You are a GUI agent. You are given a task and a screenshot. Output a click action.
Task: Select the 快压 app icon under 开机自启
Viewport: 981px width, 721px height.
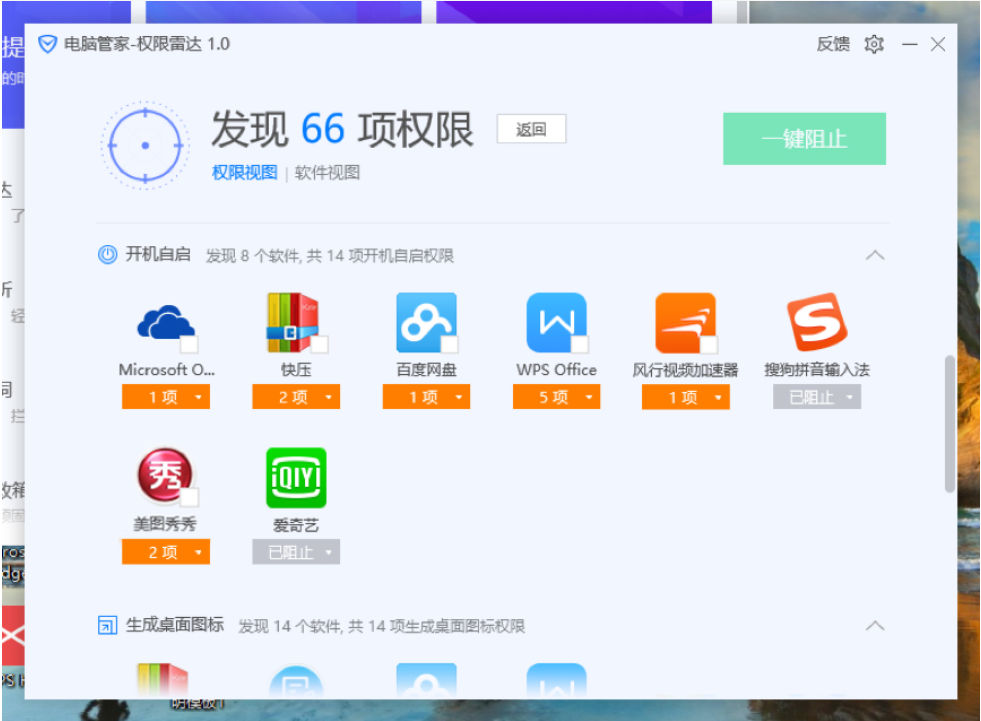coord(292,323)
